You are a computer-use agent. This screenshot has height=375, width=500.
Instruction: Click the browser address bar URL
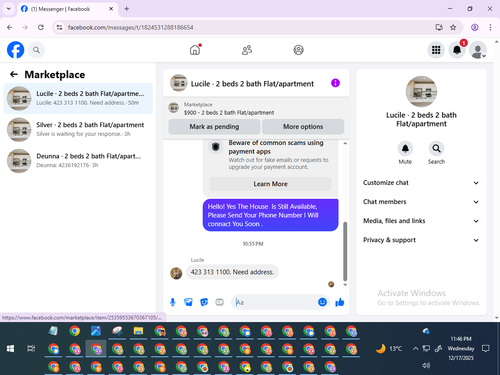(130, 27)
